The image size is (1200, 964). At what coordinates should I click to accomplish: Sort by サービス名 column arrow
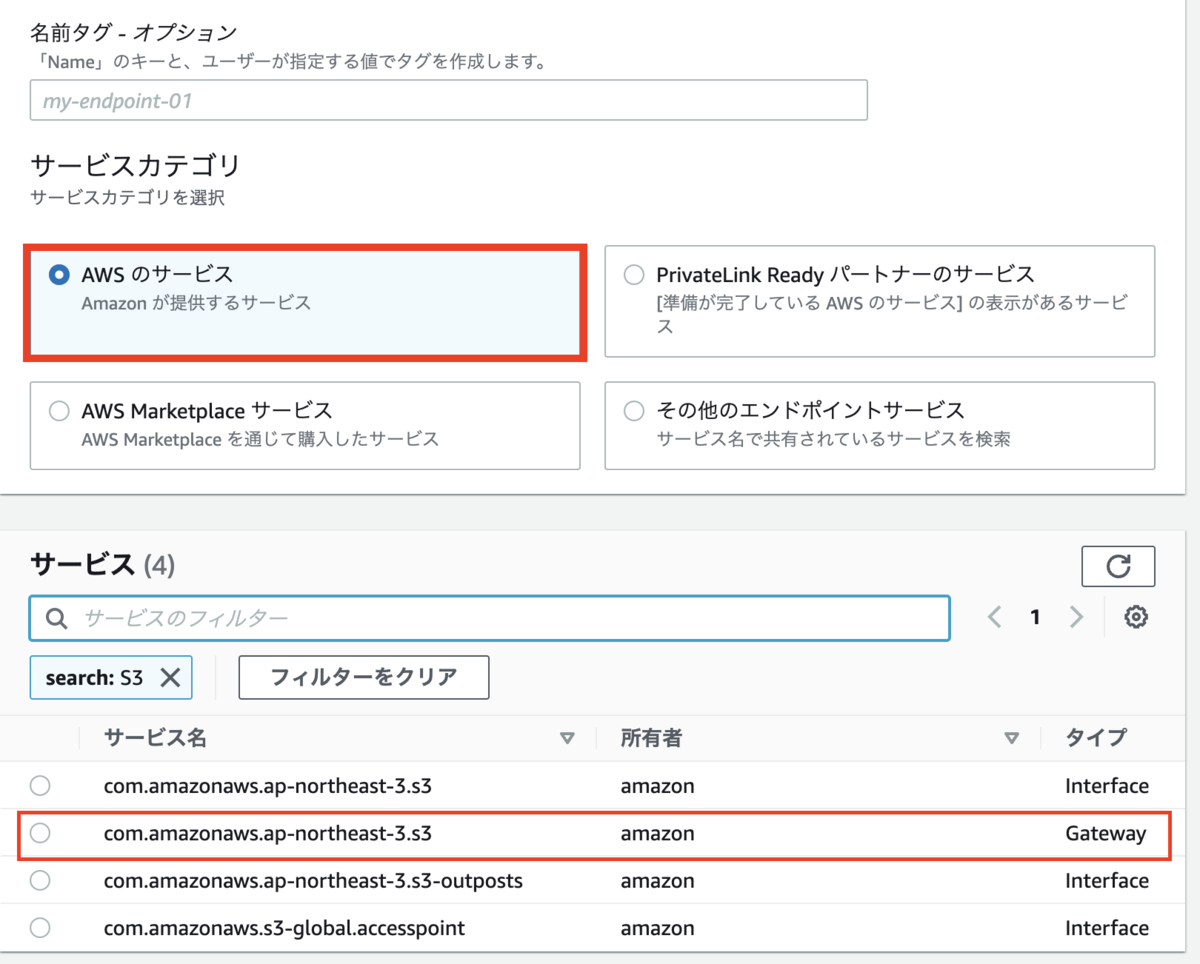pos(568,739)
